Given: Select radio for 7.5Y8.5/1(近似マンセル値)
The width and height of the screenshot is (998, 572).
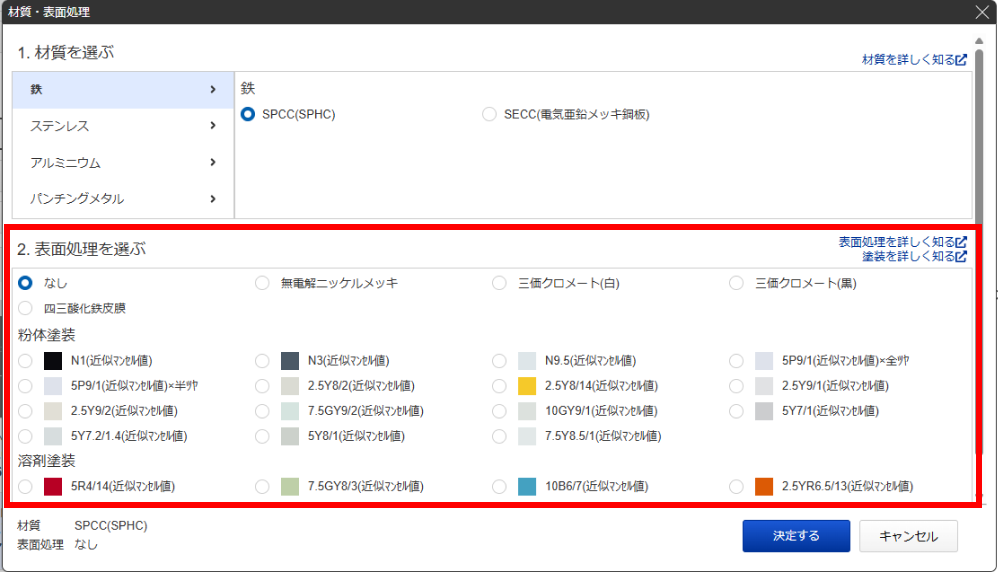Looking at the screenshot, I should click(499, 436).
